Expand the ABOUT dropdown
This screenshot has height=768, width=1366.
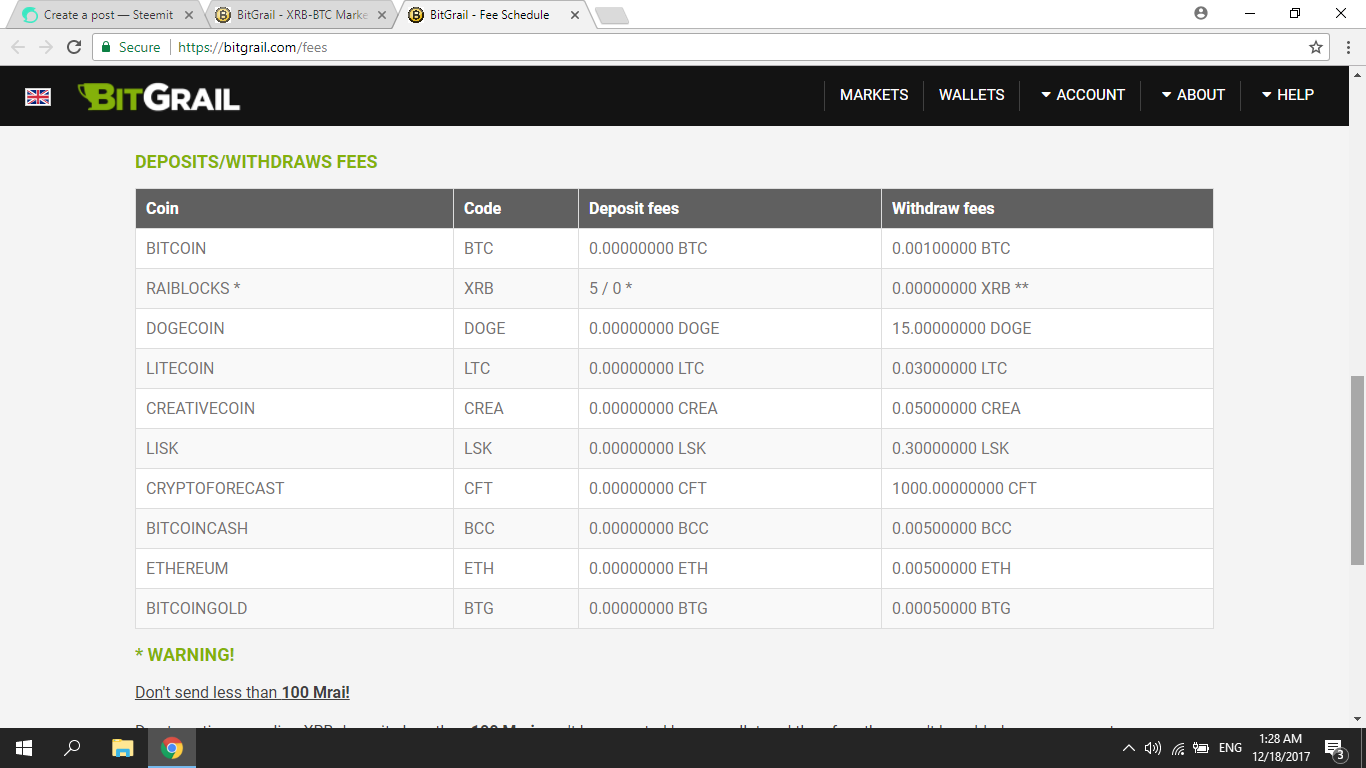click(x=1193, y=95)
